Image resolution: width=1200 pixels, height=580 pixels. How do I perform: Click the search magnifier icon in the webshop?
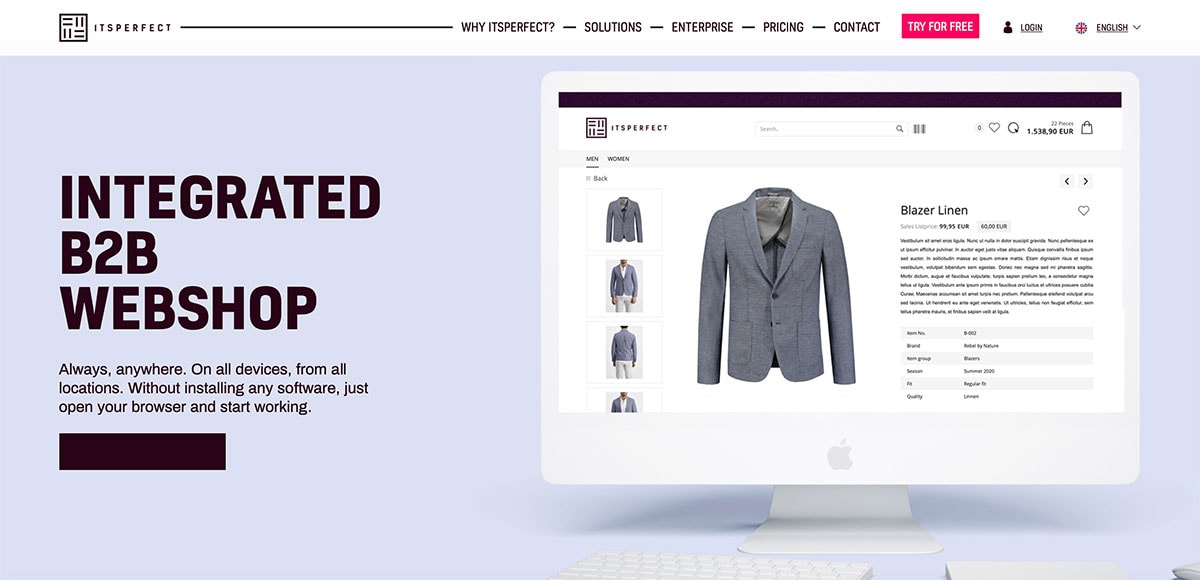[x=899, y=129]
